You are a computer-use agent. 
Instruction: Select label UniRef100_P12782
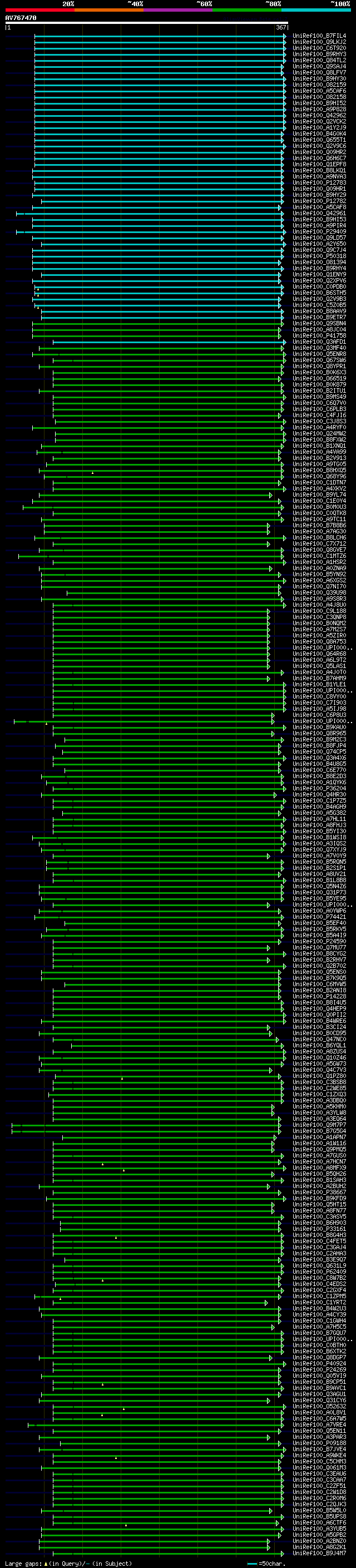pos(319,201)
